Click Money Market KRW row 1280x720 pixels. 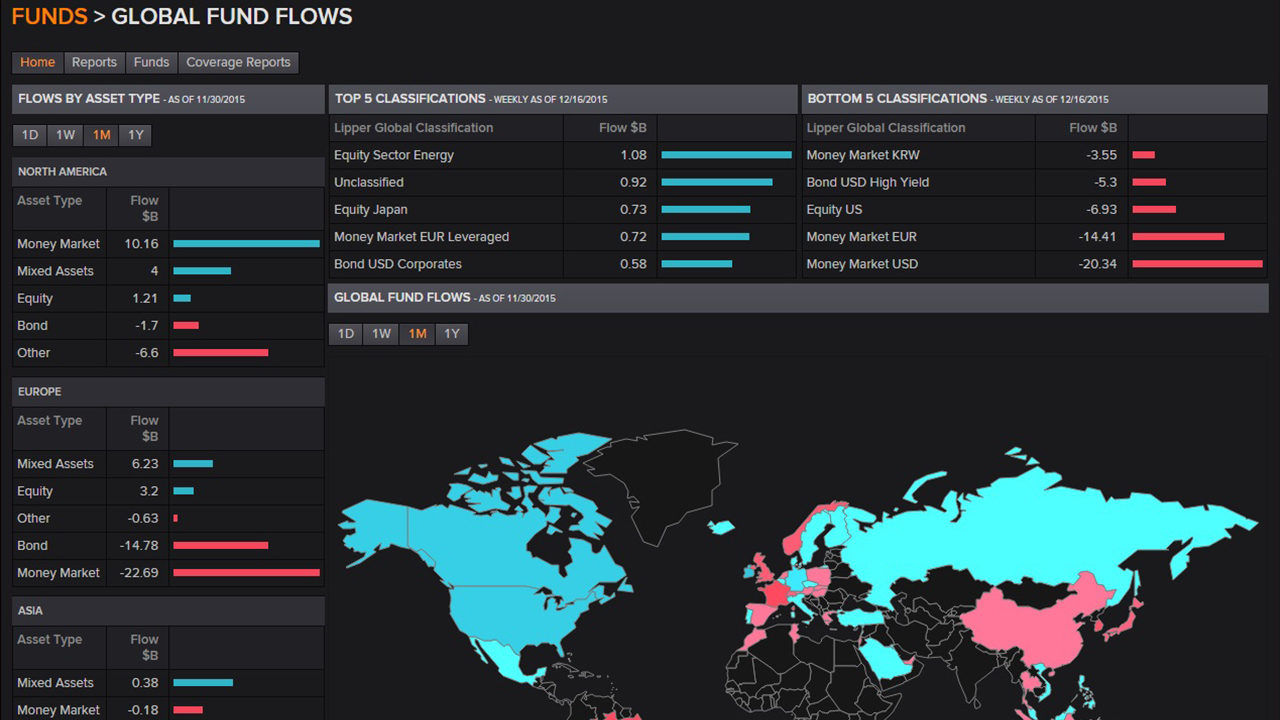coord(1034,155)
